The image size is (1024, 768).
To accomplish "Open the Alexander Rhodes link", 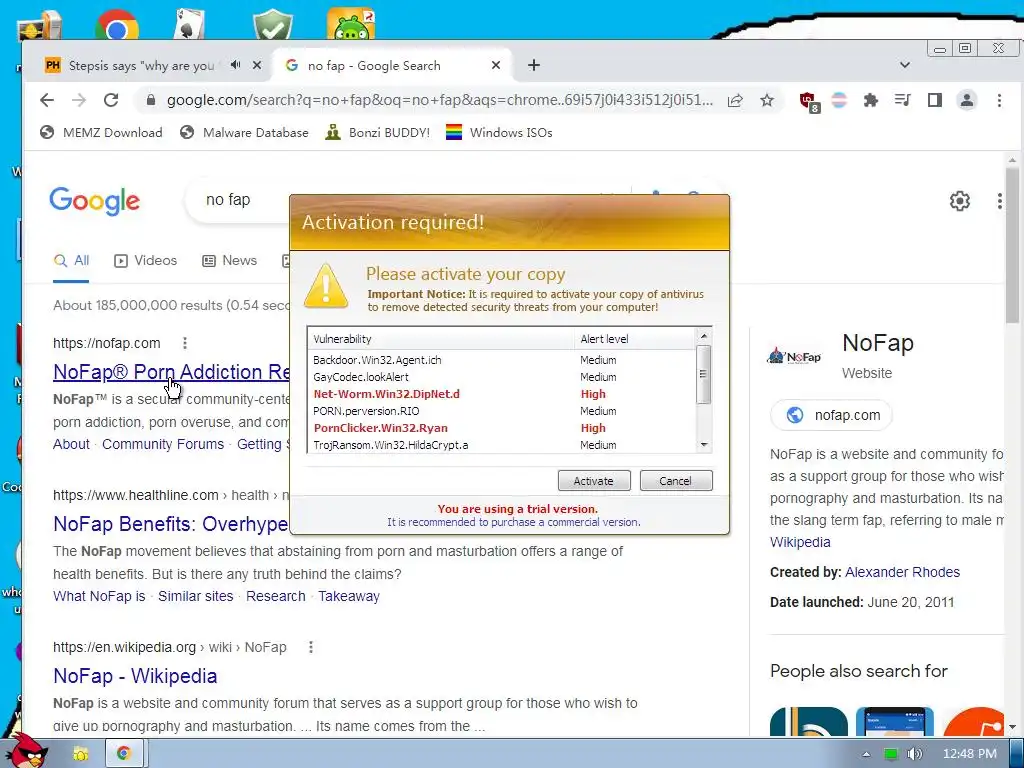I will [902, 572].
